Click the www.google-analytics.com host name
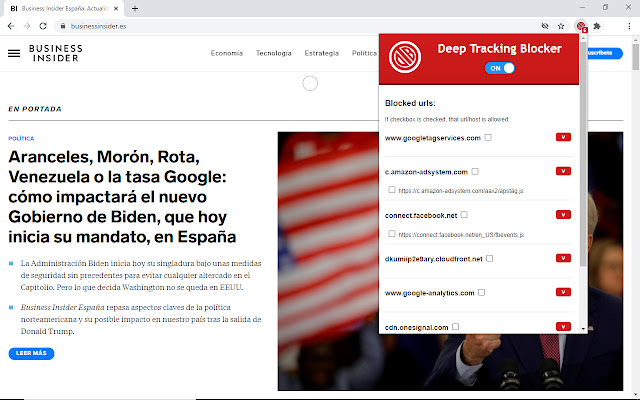The width and height of the screenshot is (640, 400). coord(429,293)
